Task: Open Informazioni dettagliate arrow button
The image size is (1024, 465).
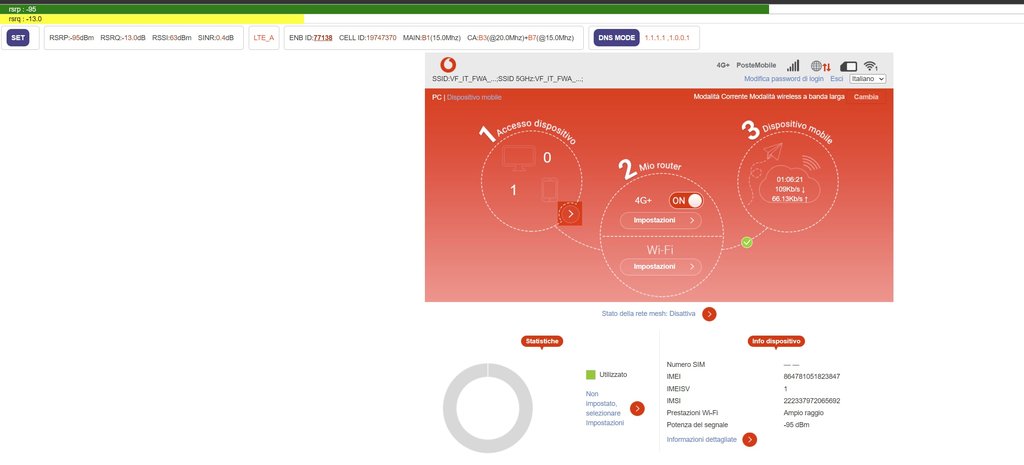Action: (x=750, y=440)
